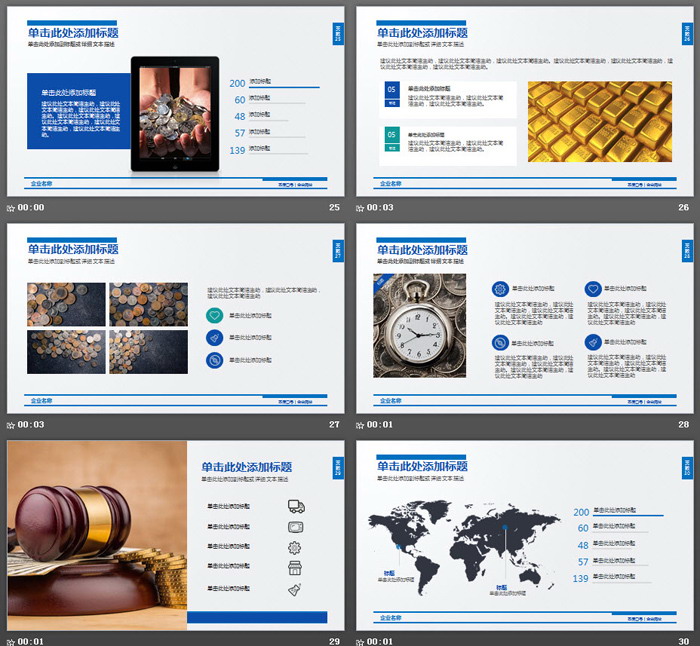Click the transition star icon under slide 26
The width and height of the screenshot is (700, 646).
[x=360, y=208]
